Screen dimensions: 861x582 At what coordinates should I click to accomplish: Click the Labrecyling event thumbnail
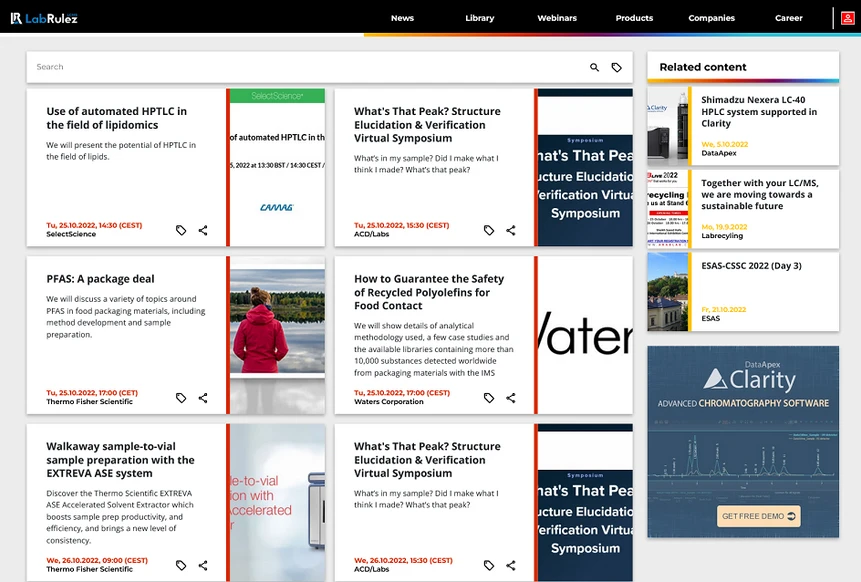(667, 209)
